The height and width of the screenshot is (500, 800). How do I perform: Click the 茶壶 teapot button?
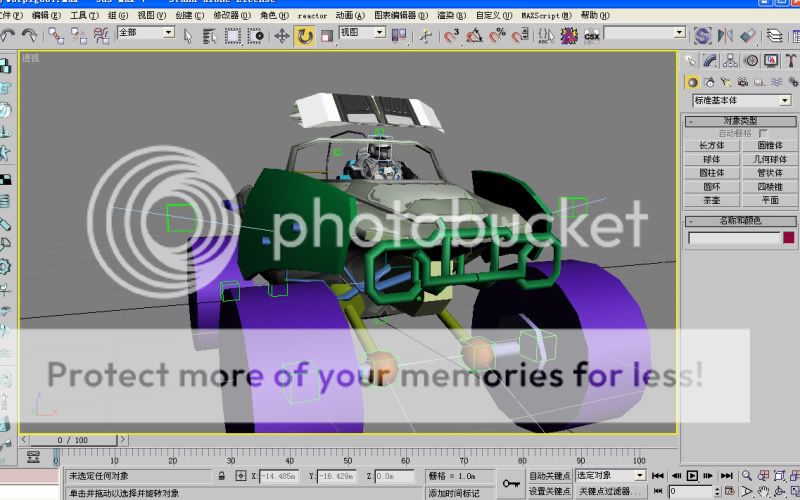tap(712, 199)
